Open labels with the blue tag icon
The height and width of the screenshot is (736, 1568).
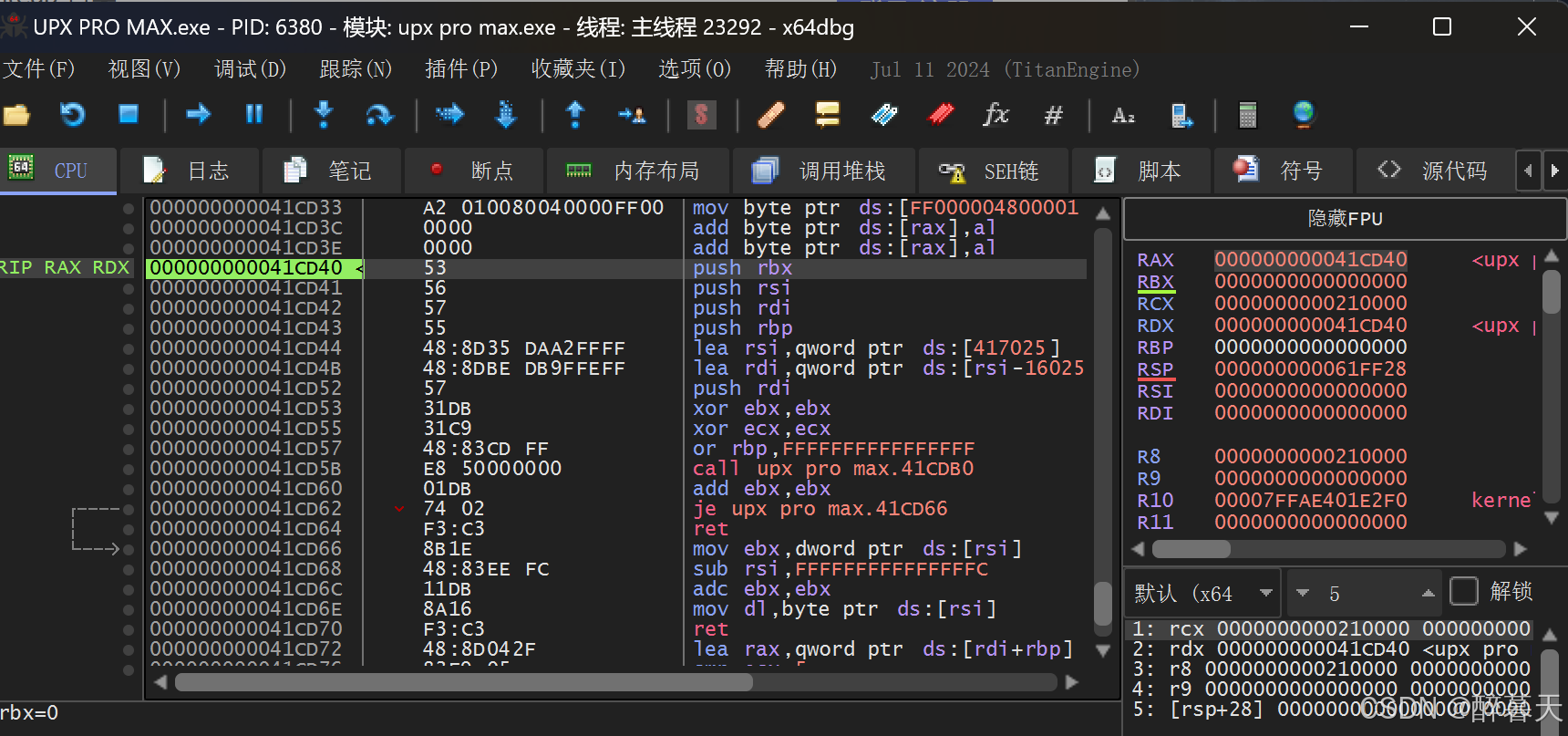pos(884,115)
